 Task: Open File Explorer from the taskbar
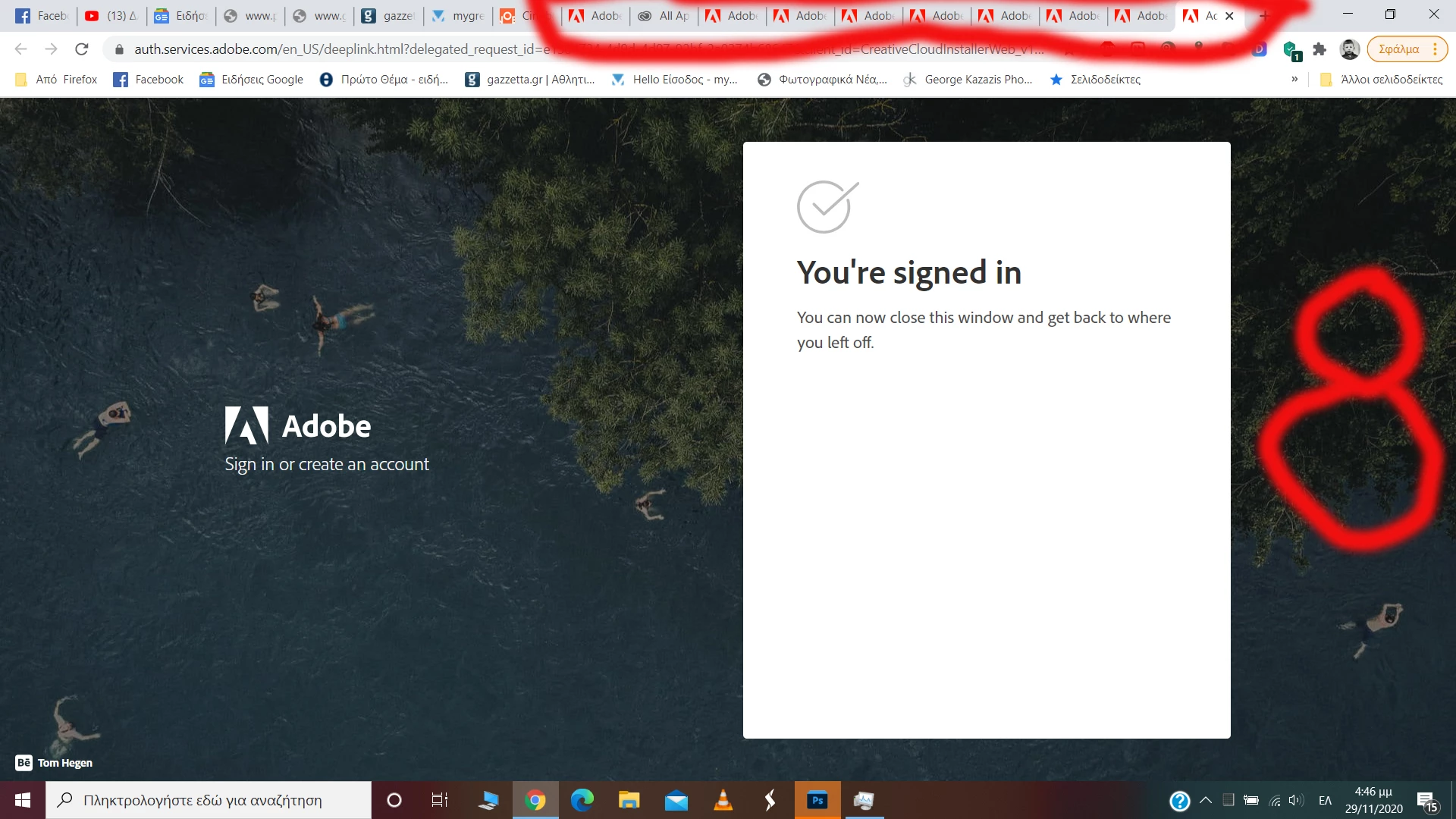[629, 800]
